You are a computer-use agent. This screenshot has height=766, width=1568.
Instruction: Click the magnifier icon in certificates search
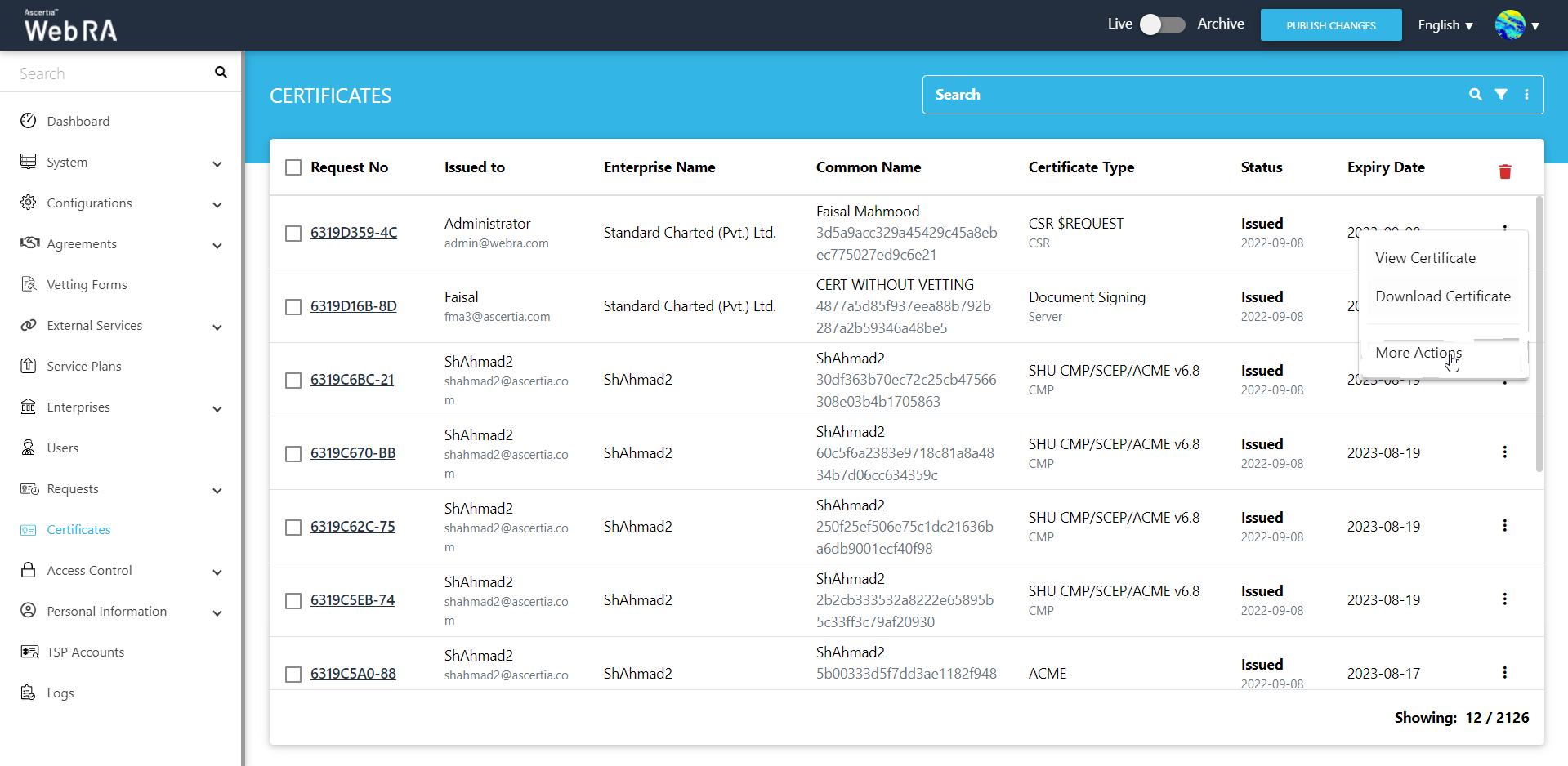pos(1475,95)
